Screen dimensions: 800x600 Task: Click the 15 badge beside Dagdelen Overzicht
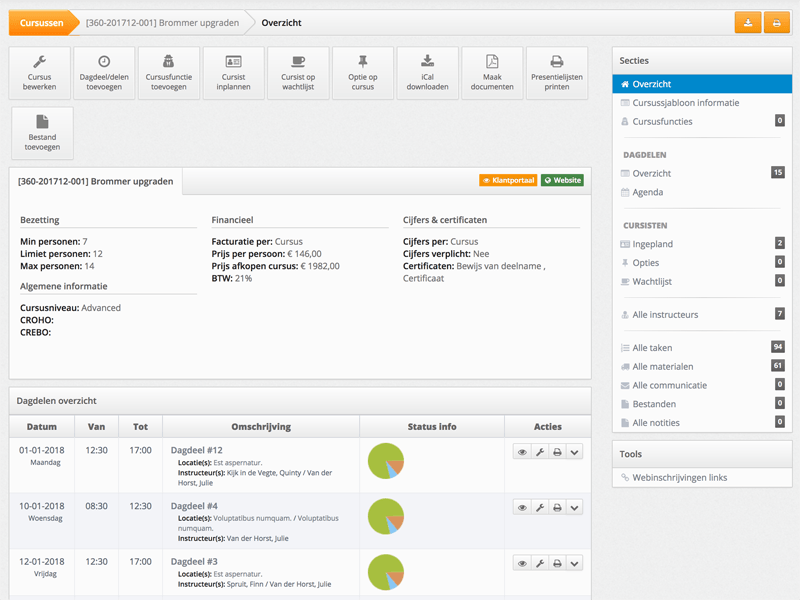point(778,172)
